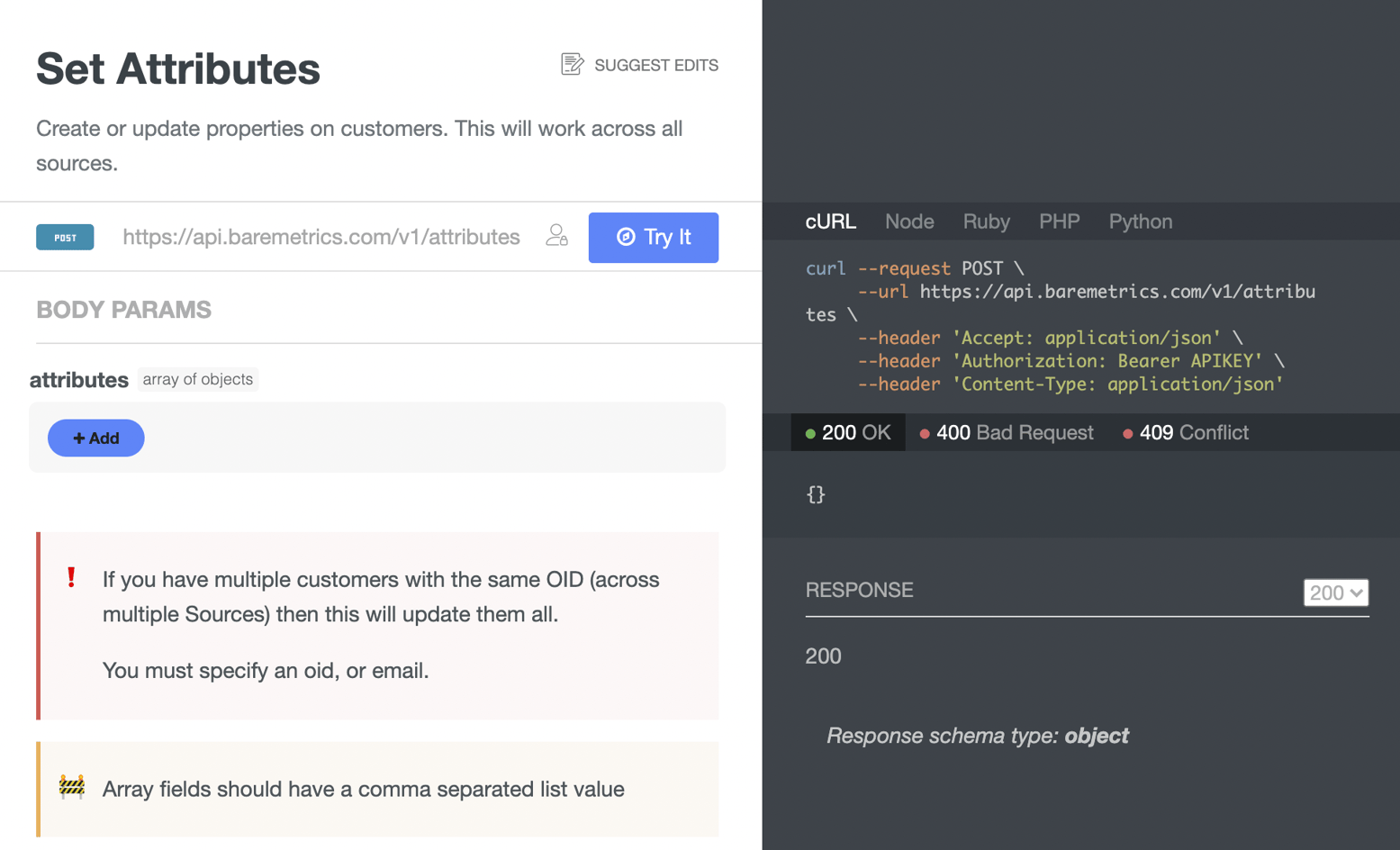Click the construction emoji in the array fields note
Screen dimensions: 1400x850
pyautogui.click(x=71, y=789)
